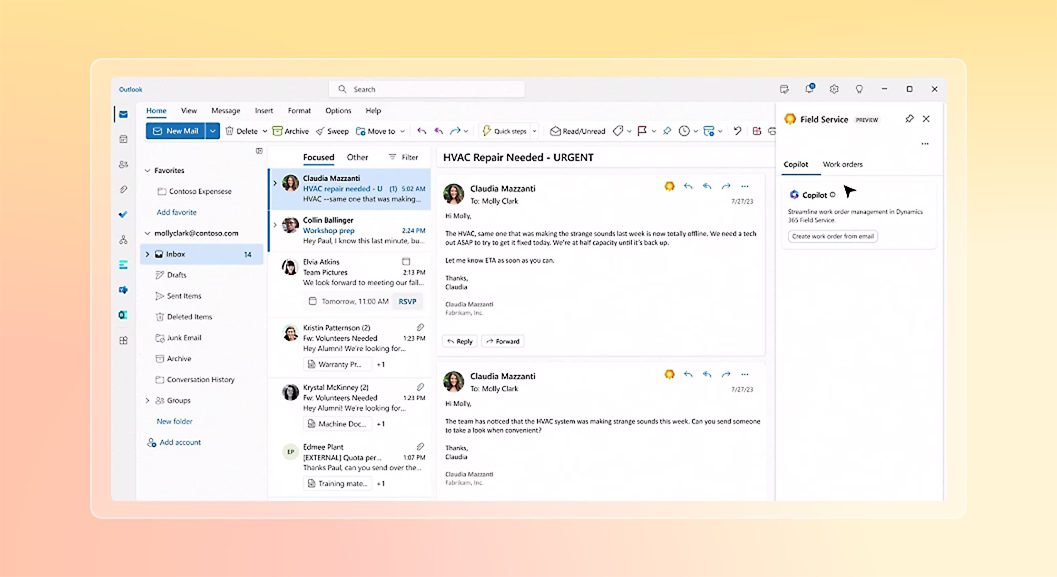Pin the Field Service pane
This screenshot has height=577, width=1057.
[x=909, y=119]
